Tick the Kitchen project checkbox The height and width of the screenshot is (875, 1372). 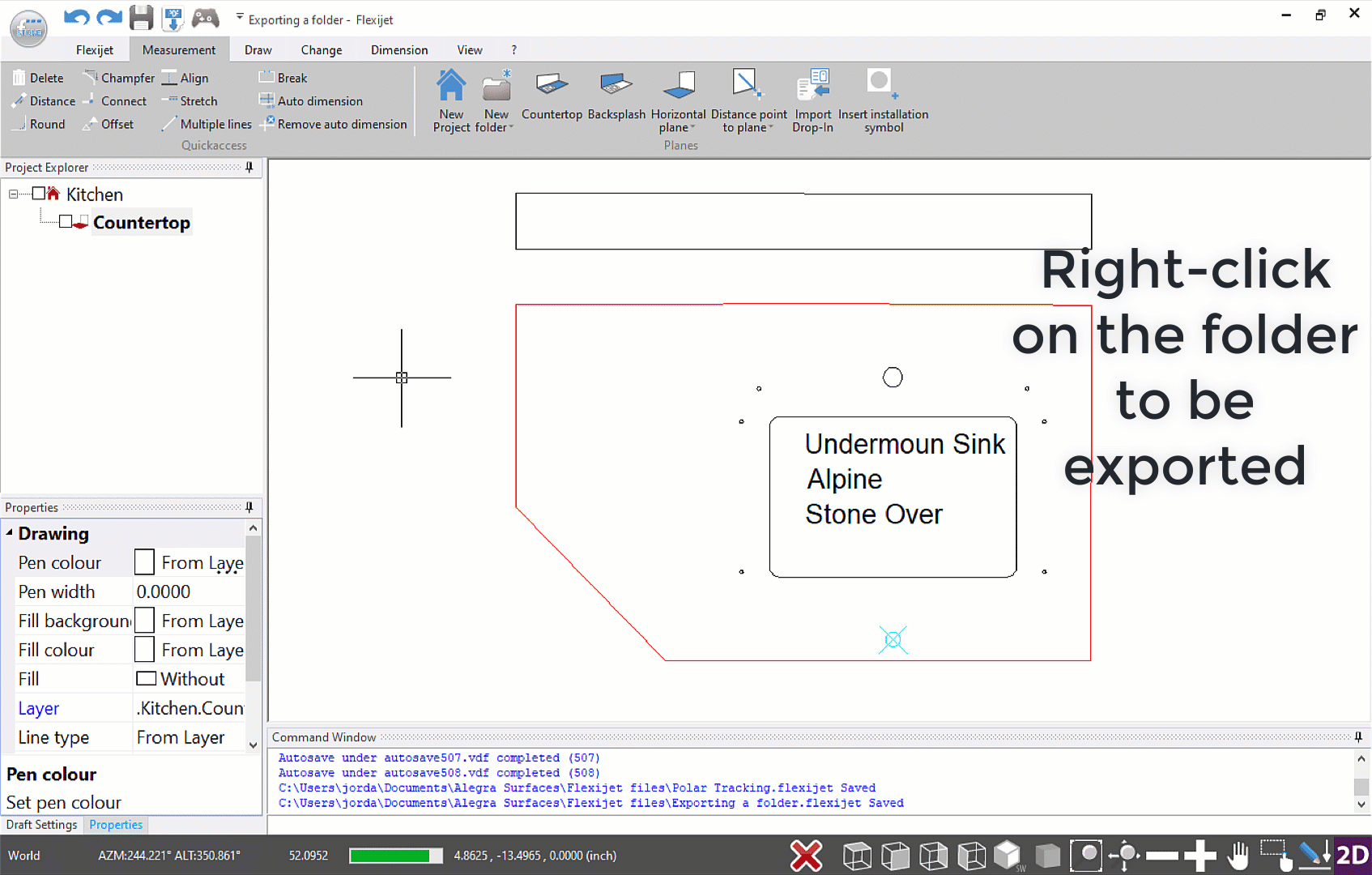point(38,194)
